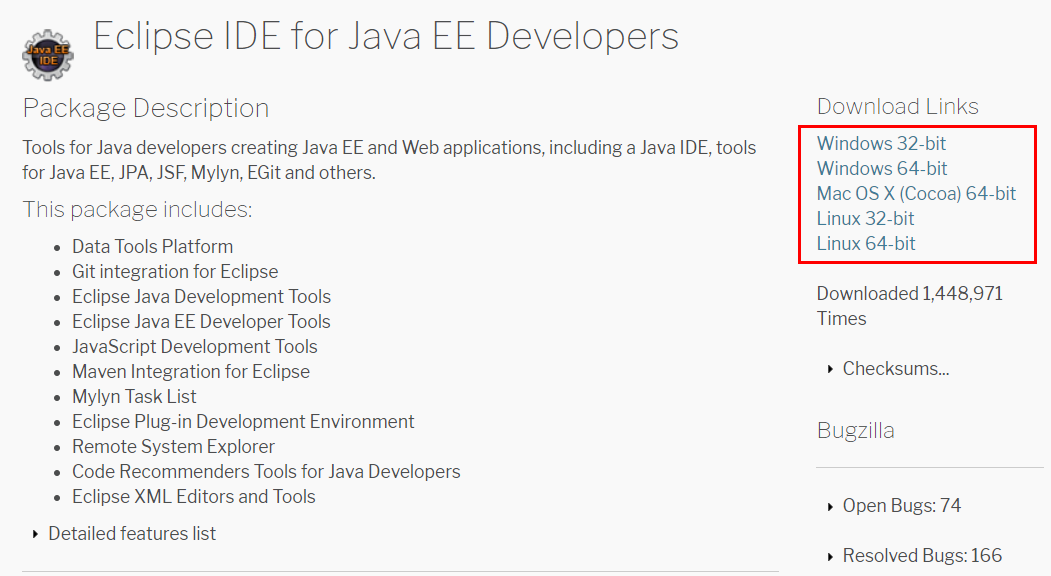The image size is (1051, 576).
Task: Click Git integration for Eclipse list item
Action: [175, 272]
